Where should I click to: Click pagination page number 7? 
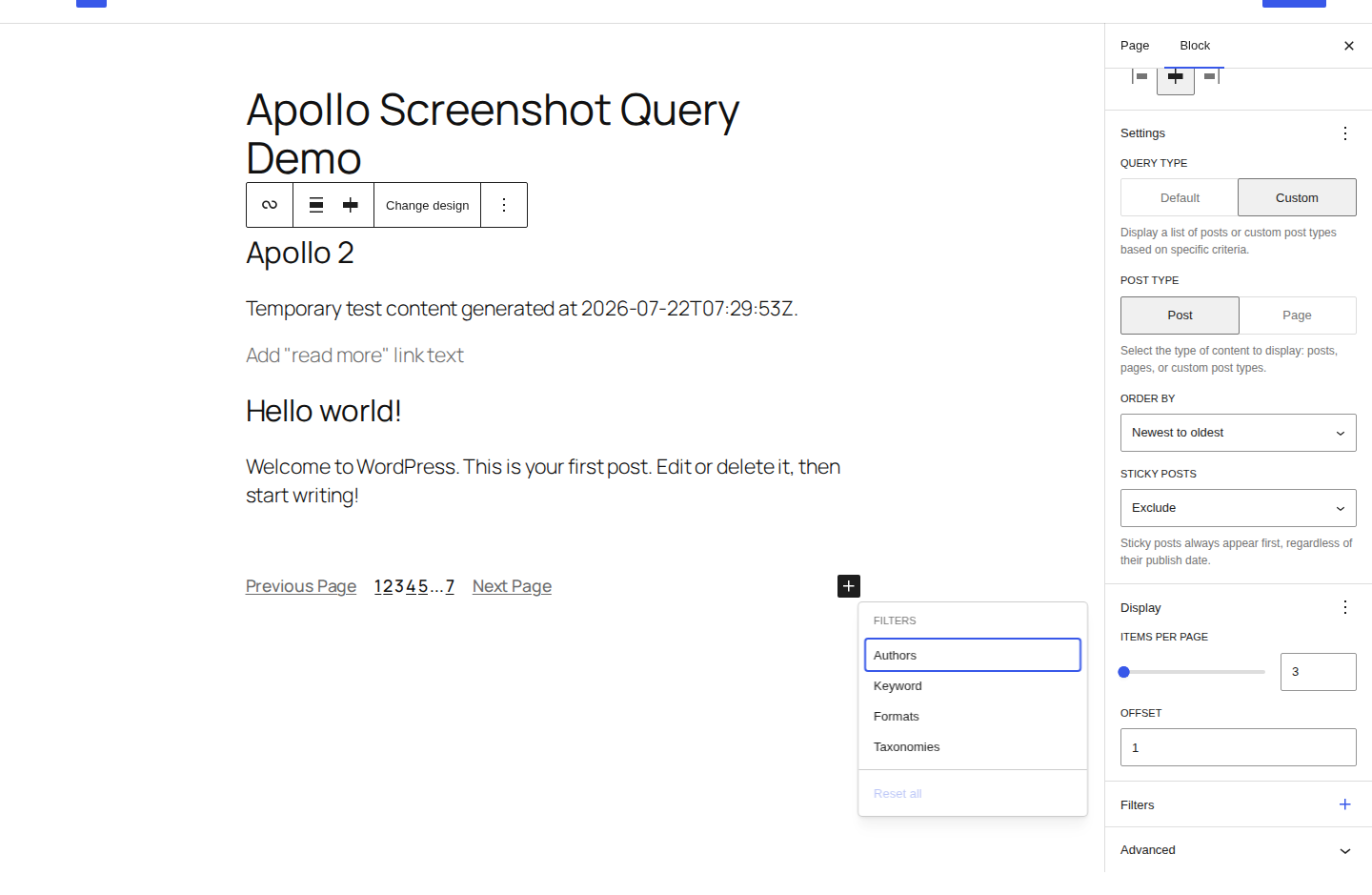[x=450, y=586]
